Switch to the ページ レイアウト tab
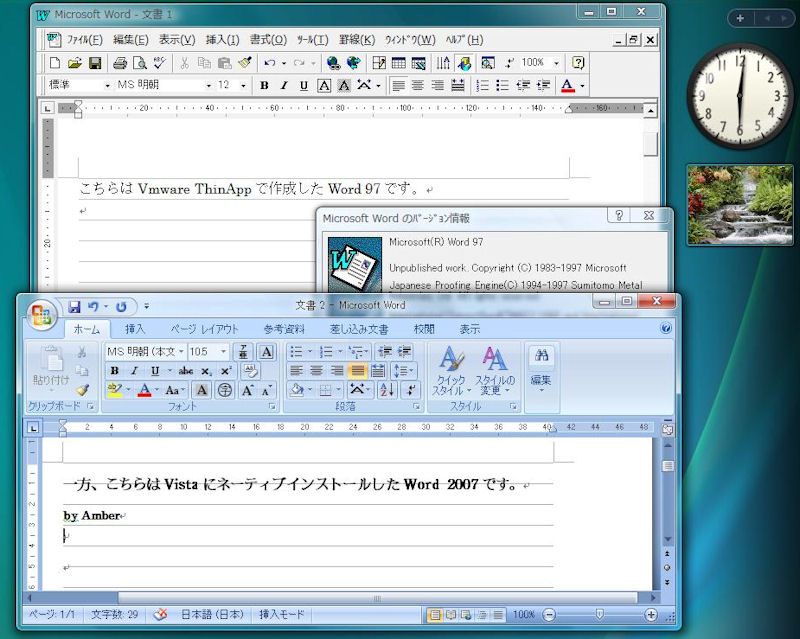 pos(204,329)
